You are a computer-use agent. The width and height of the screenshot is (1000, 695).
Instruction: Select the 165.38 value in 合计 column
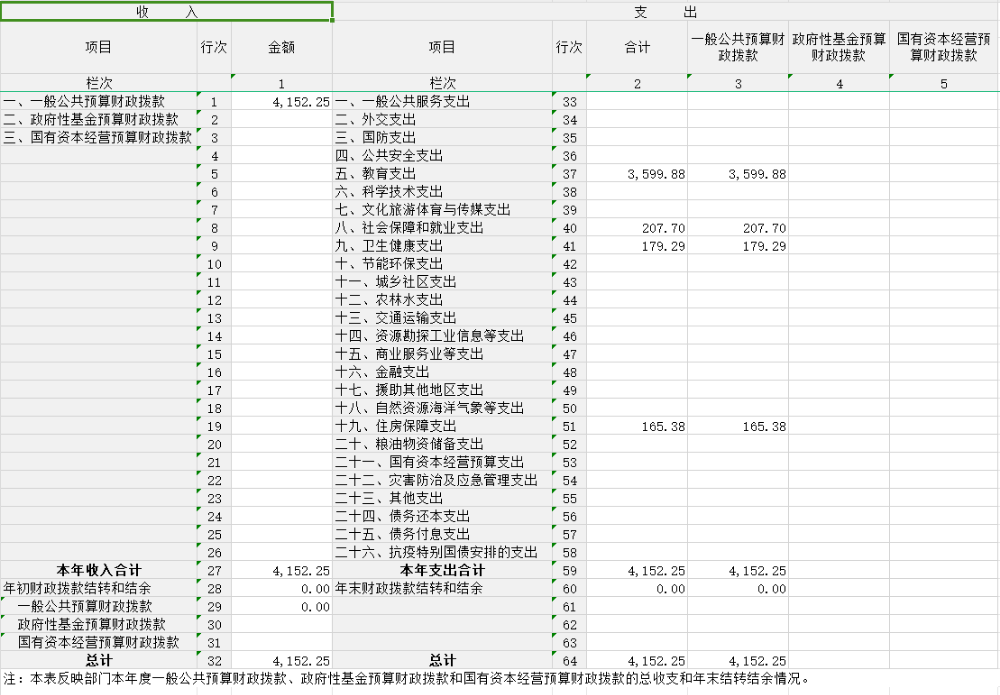tap(637, 426)
